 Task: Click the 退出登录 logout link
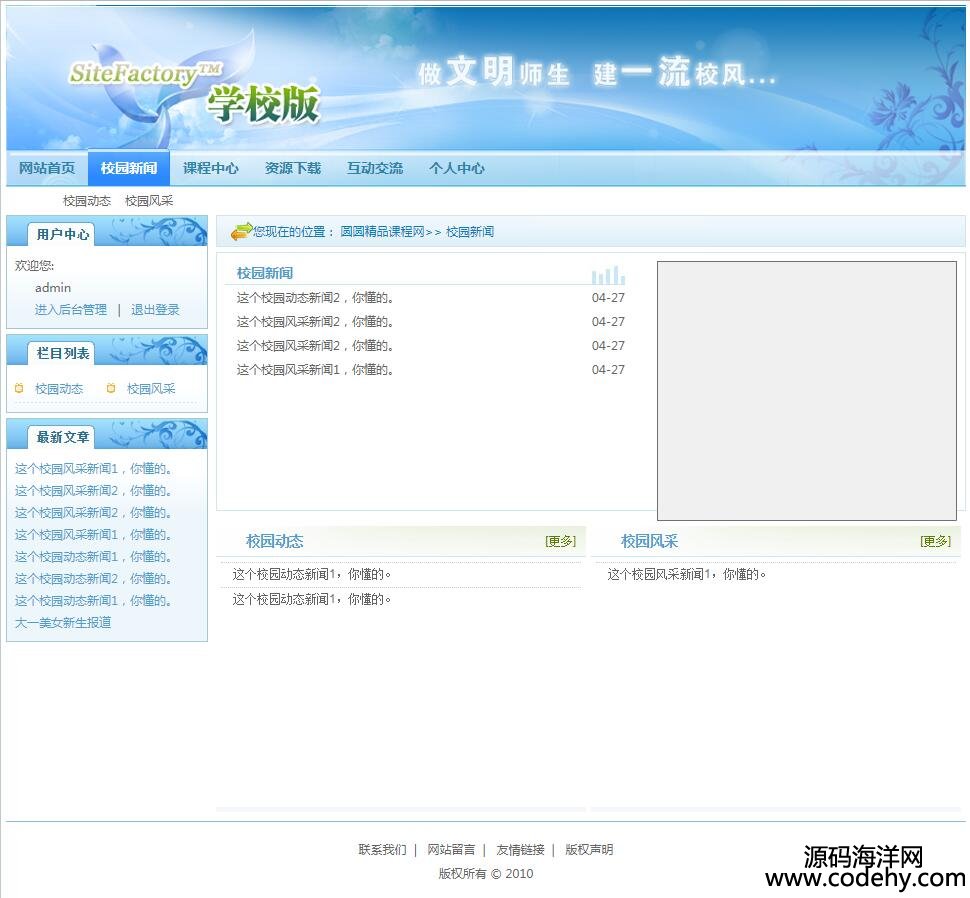155,310
